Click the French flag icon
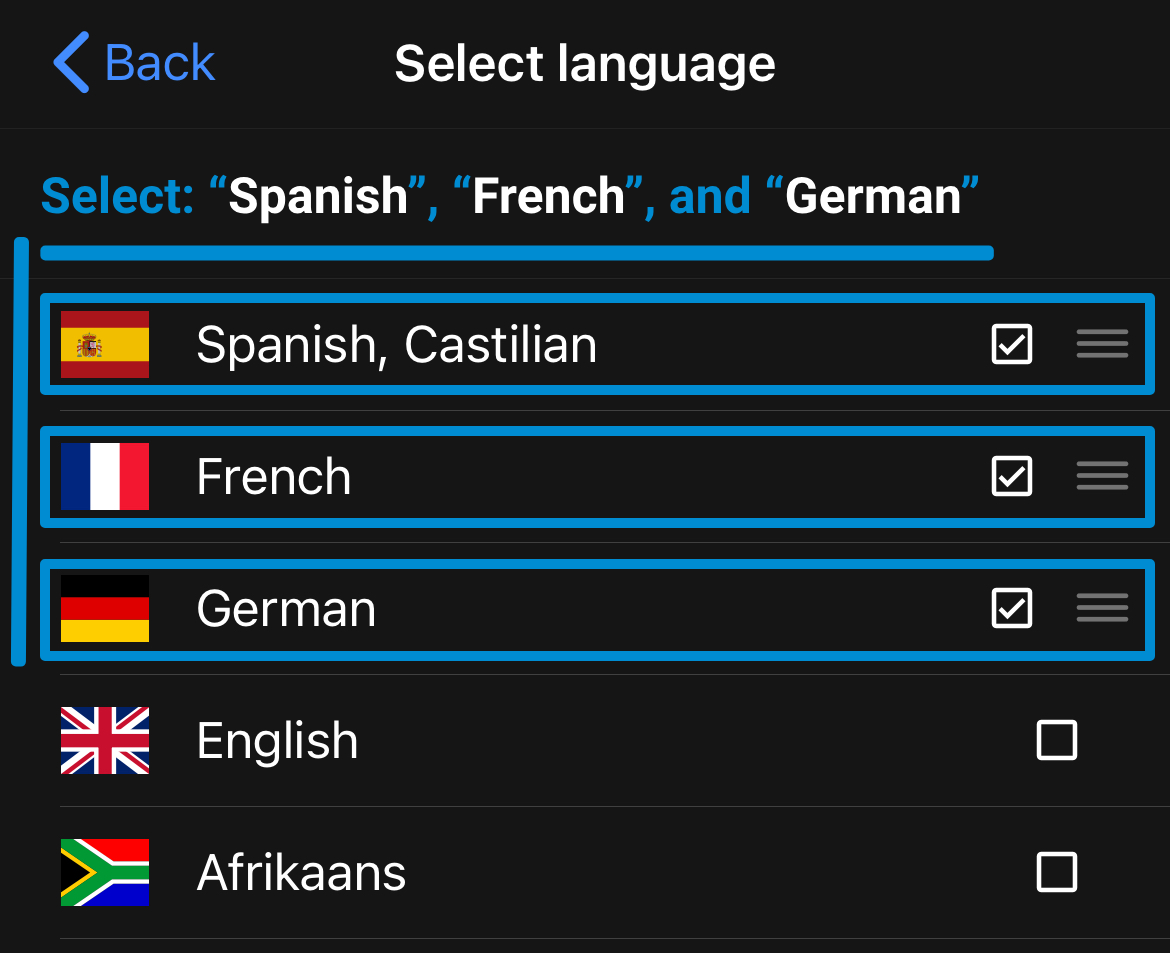Viewport: 1170px width, 953px height. click(104, 477)
